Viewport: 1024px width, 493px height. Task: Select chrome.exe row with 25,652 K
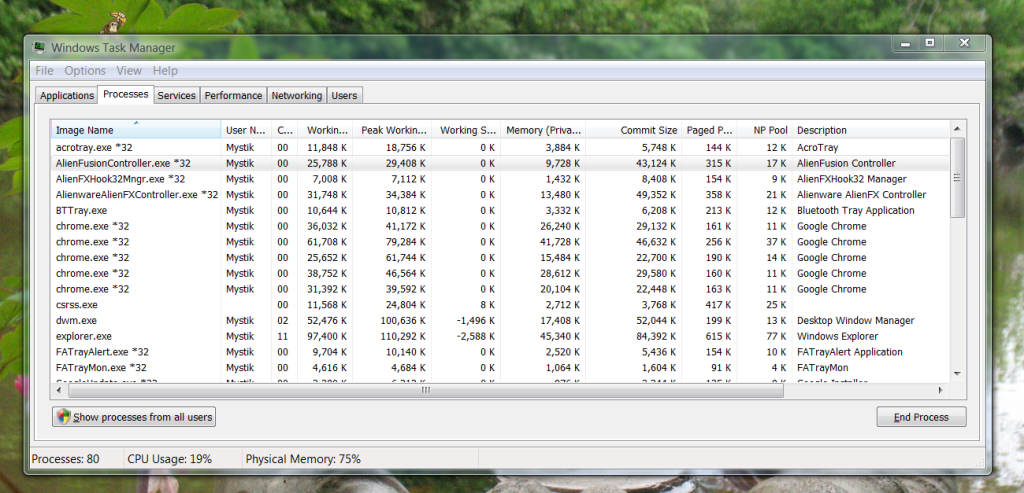point(500,257)
